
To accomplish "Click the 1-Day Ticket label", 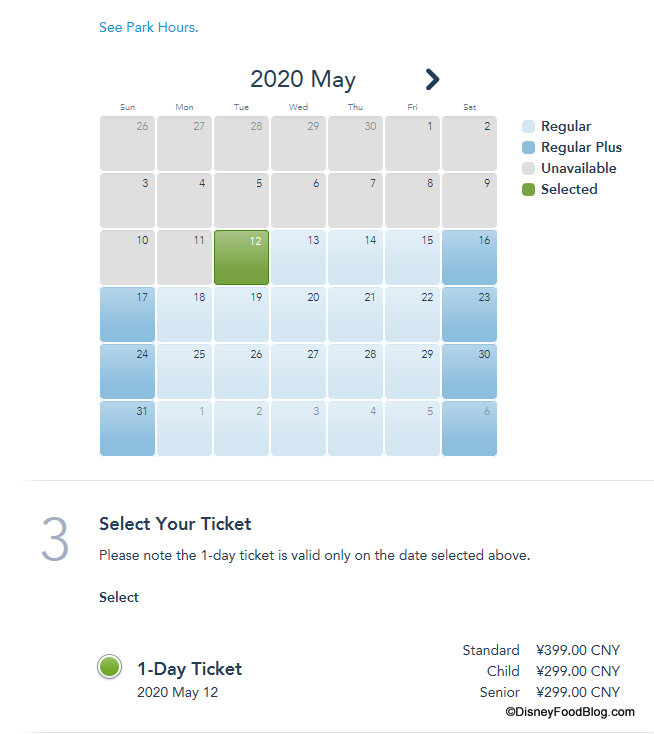I will pyautogui.click(x=189, y=669).
